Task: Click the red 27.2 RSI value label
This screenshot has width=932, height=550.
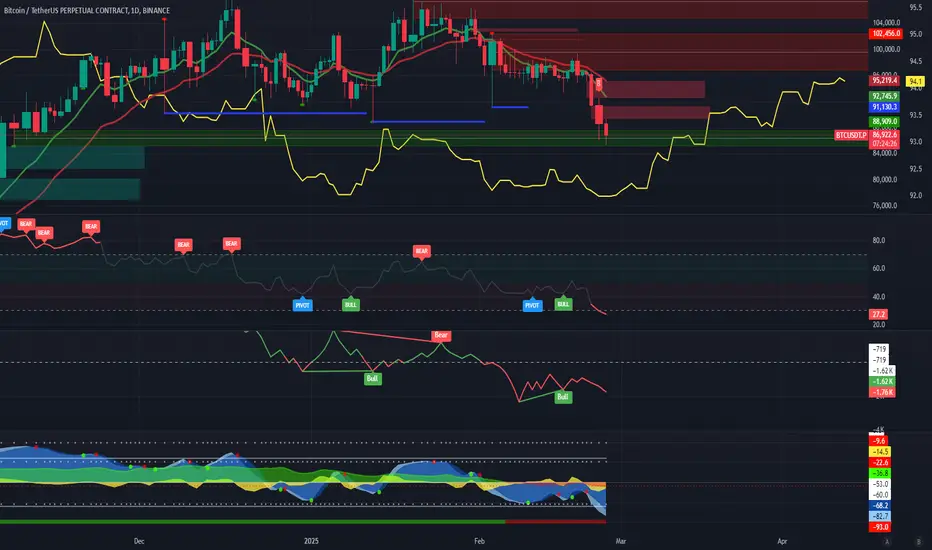Action: (x=879, y=315)
